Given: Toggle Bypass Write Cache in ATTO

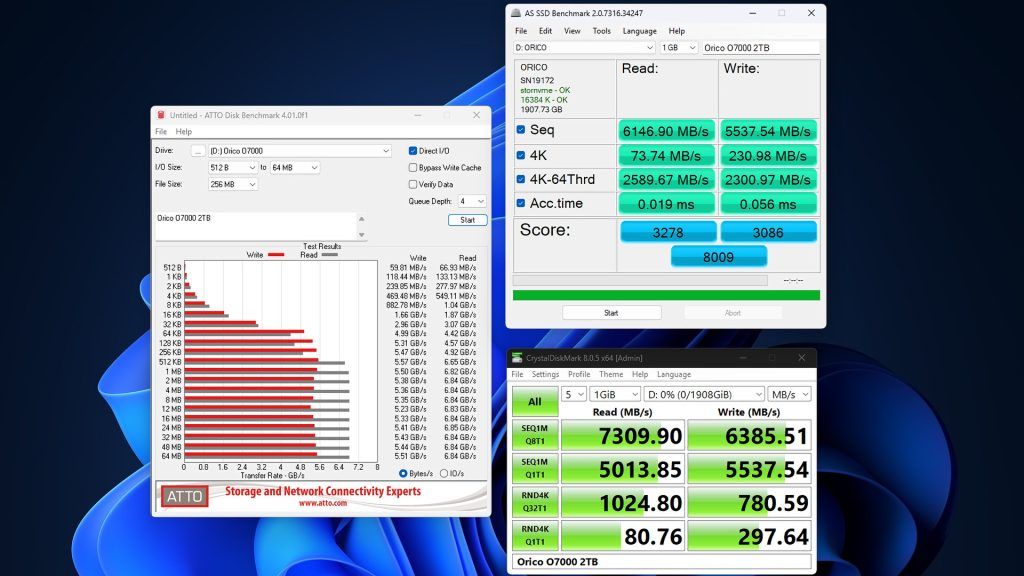Looking at the screenshot, I should (x=413, y=168).
